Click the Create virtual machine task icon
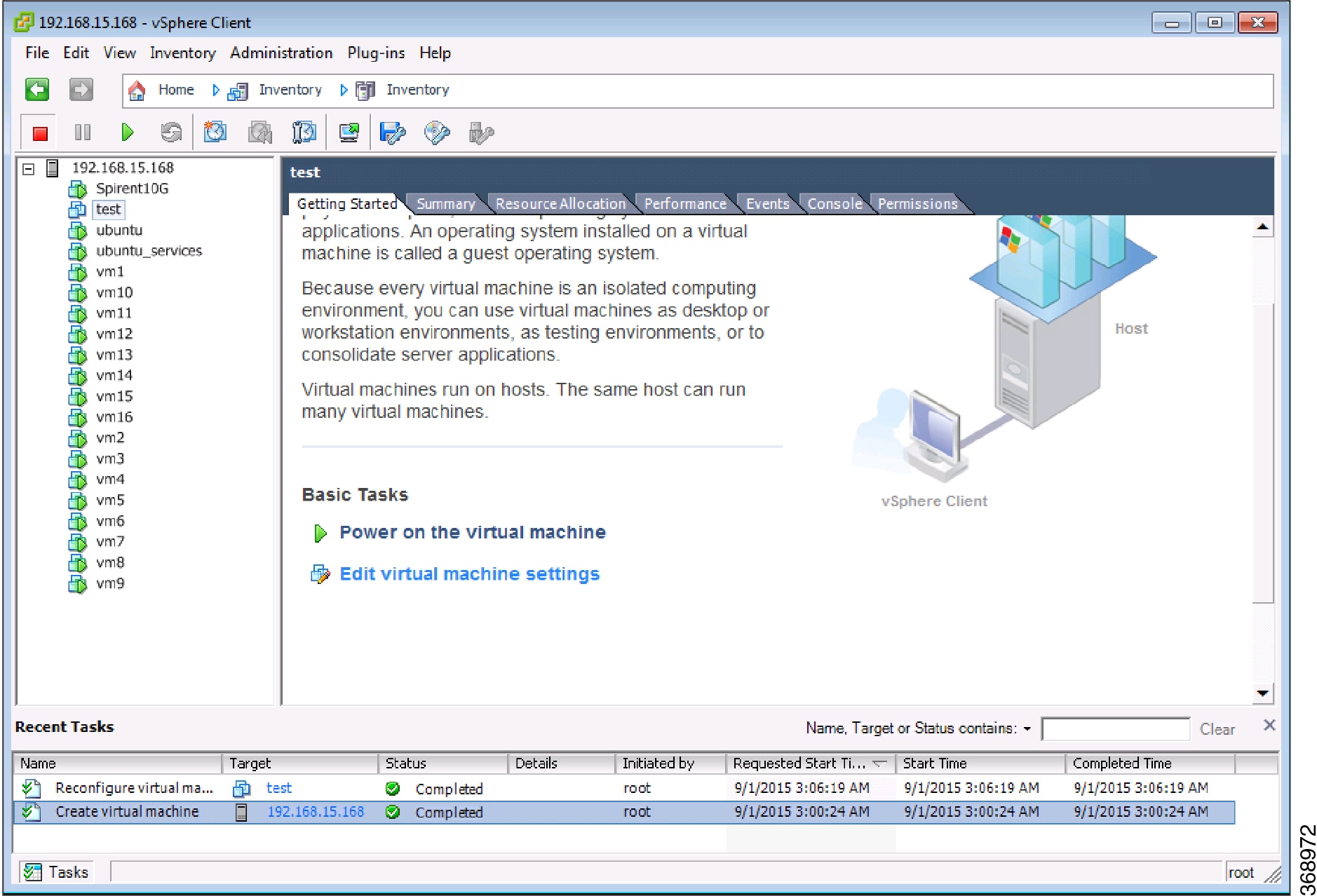 click(x=31, y=812)
